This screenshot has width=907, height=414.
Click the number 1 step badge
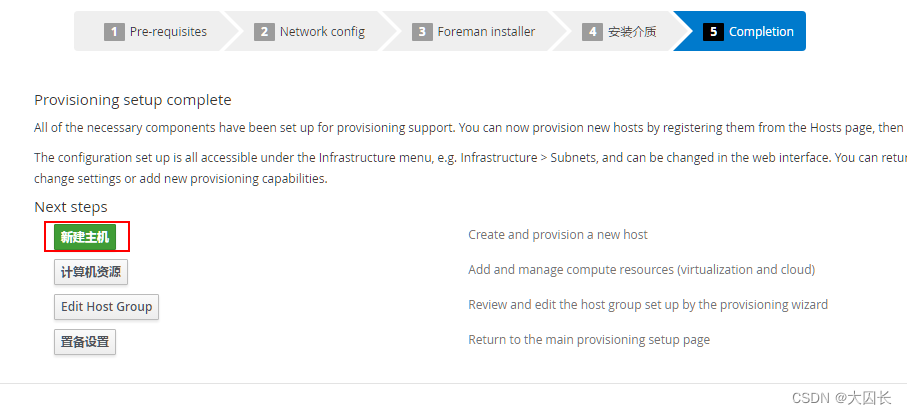[114, 32]
